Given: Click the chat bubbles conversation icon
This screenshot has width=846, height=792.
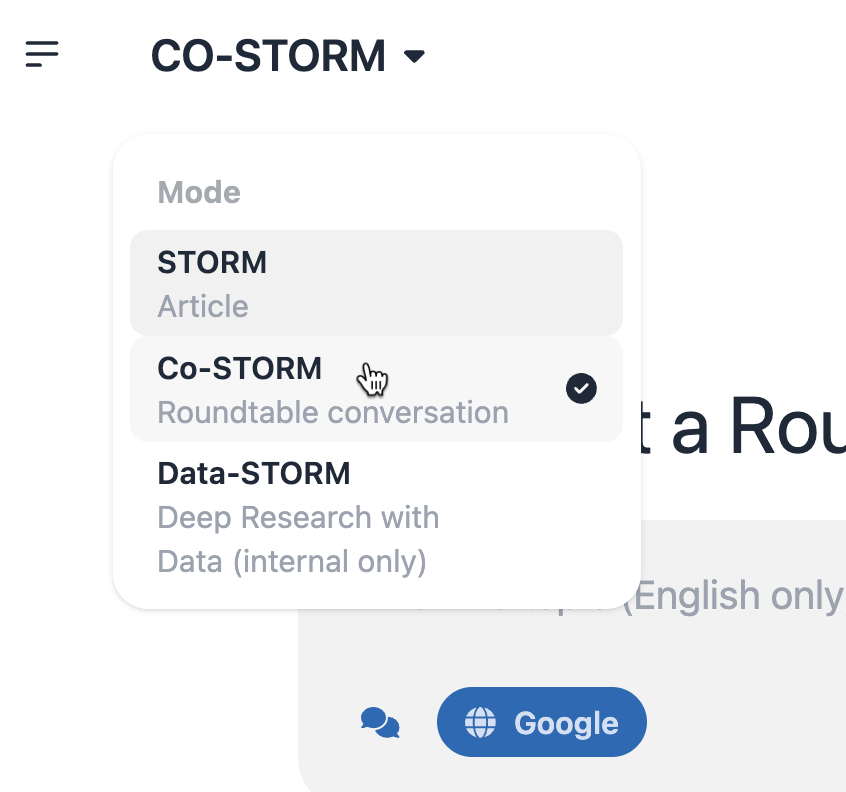Looking at the screenshot, I should point(380,722).
